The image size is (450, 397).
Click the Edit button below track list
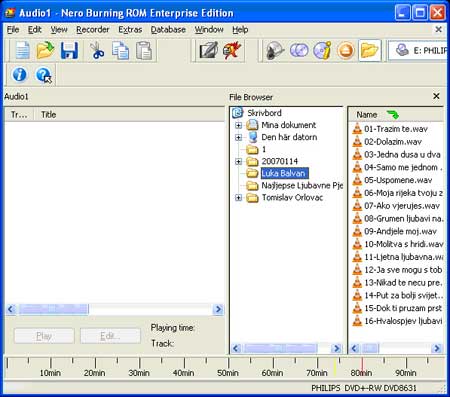coord(110,336)
